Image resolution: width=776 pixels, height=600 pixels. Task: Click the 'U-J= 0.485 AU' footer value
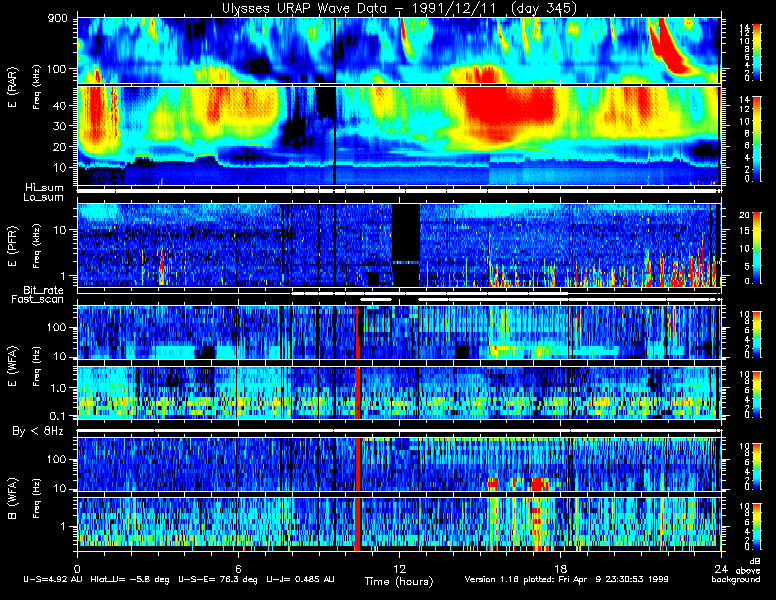point(300,579)
